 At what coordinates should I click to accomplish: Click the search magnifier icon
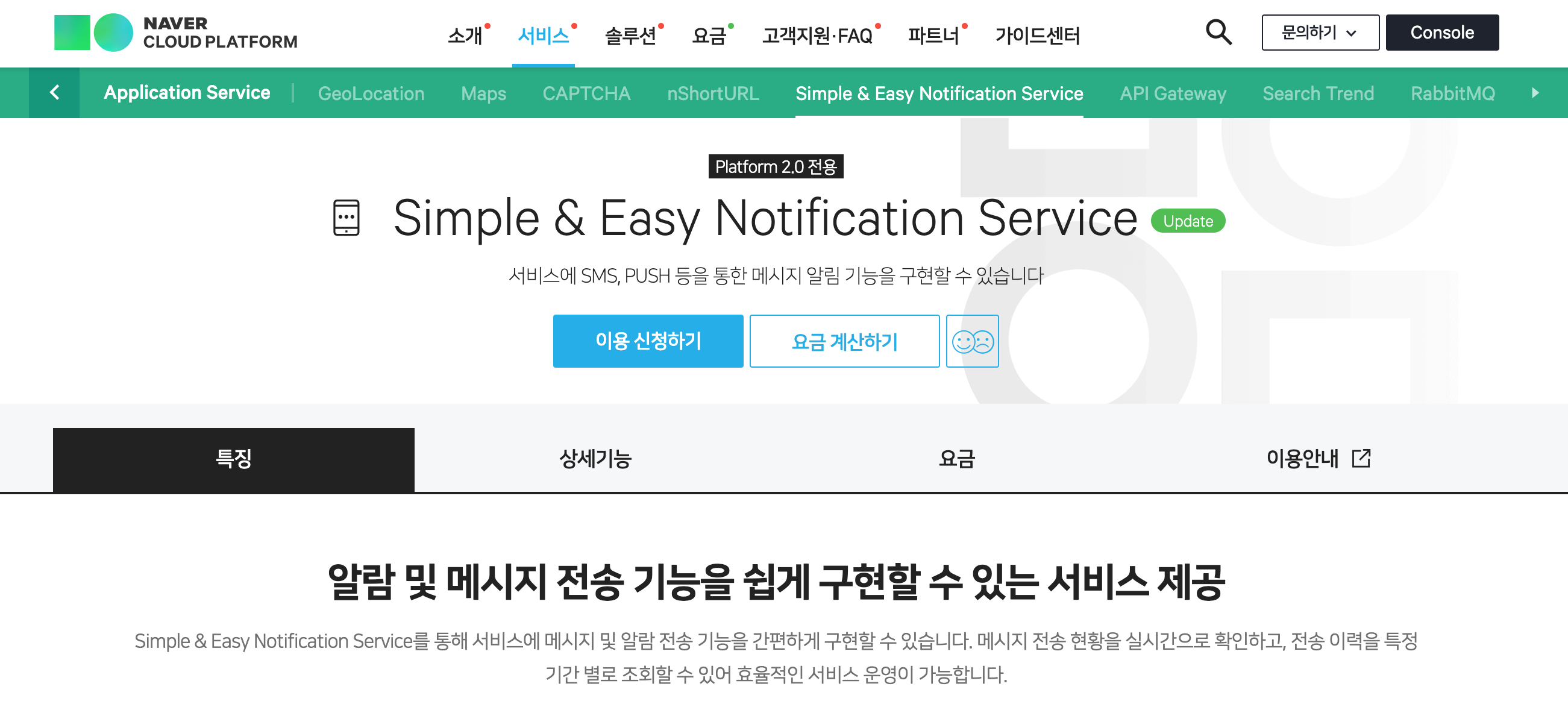coord(1218,33)
